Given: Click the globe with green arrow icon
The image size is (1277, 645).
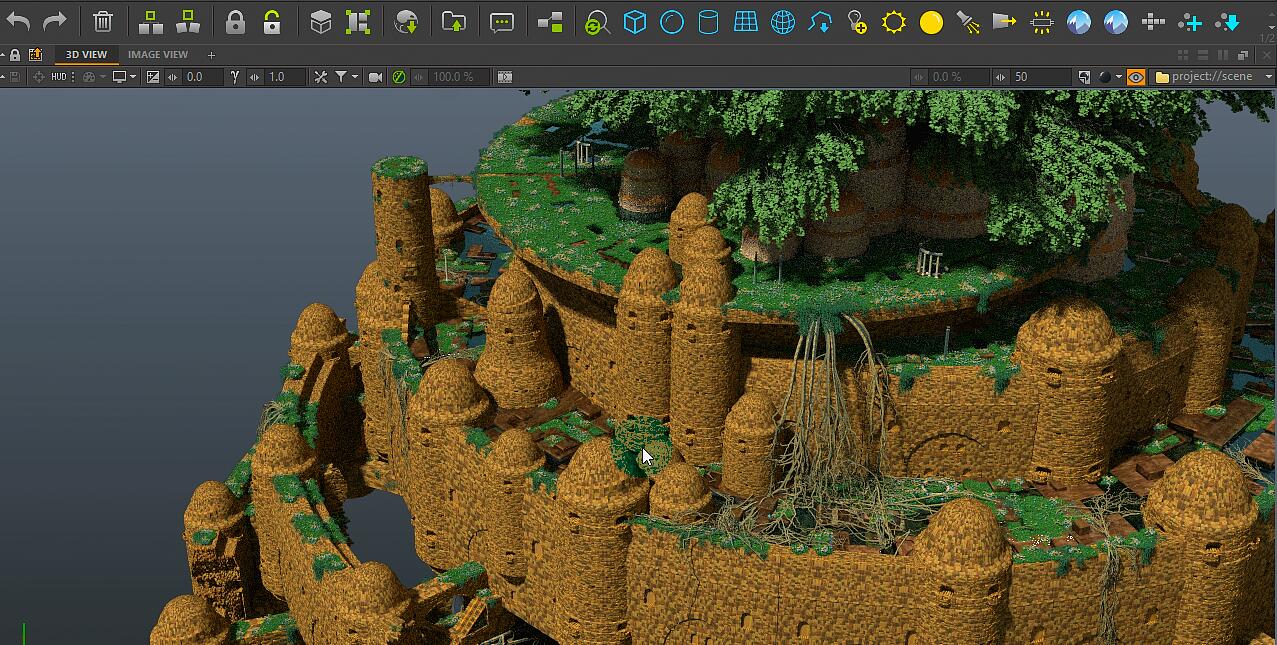Looking at the screenshot, I should coord(407,21).
